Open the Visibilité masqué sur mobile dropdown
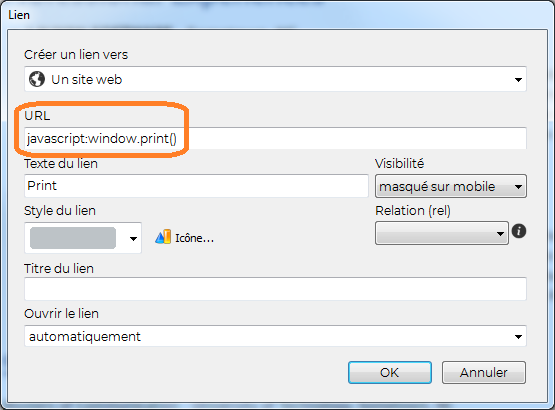This screenshot has width=555, height=410. [451, 186]
